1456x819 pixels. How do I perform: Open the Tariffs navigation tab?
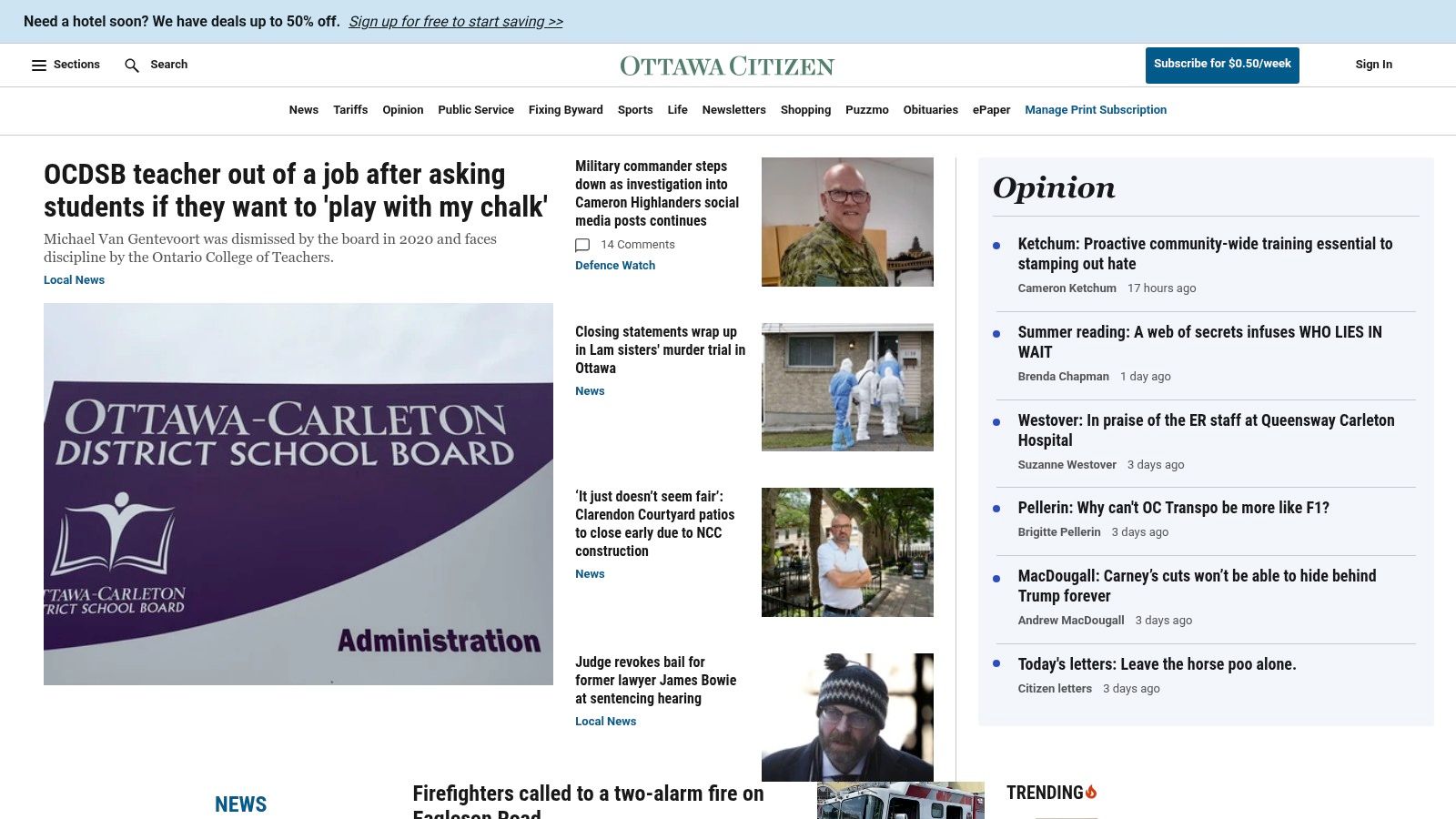[x=351, y=110]
